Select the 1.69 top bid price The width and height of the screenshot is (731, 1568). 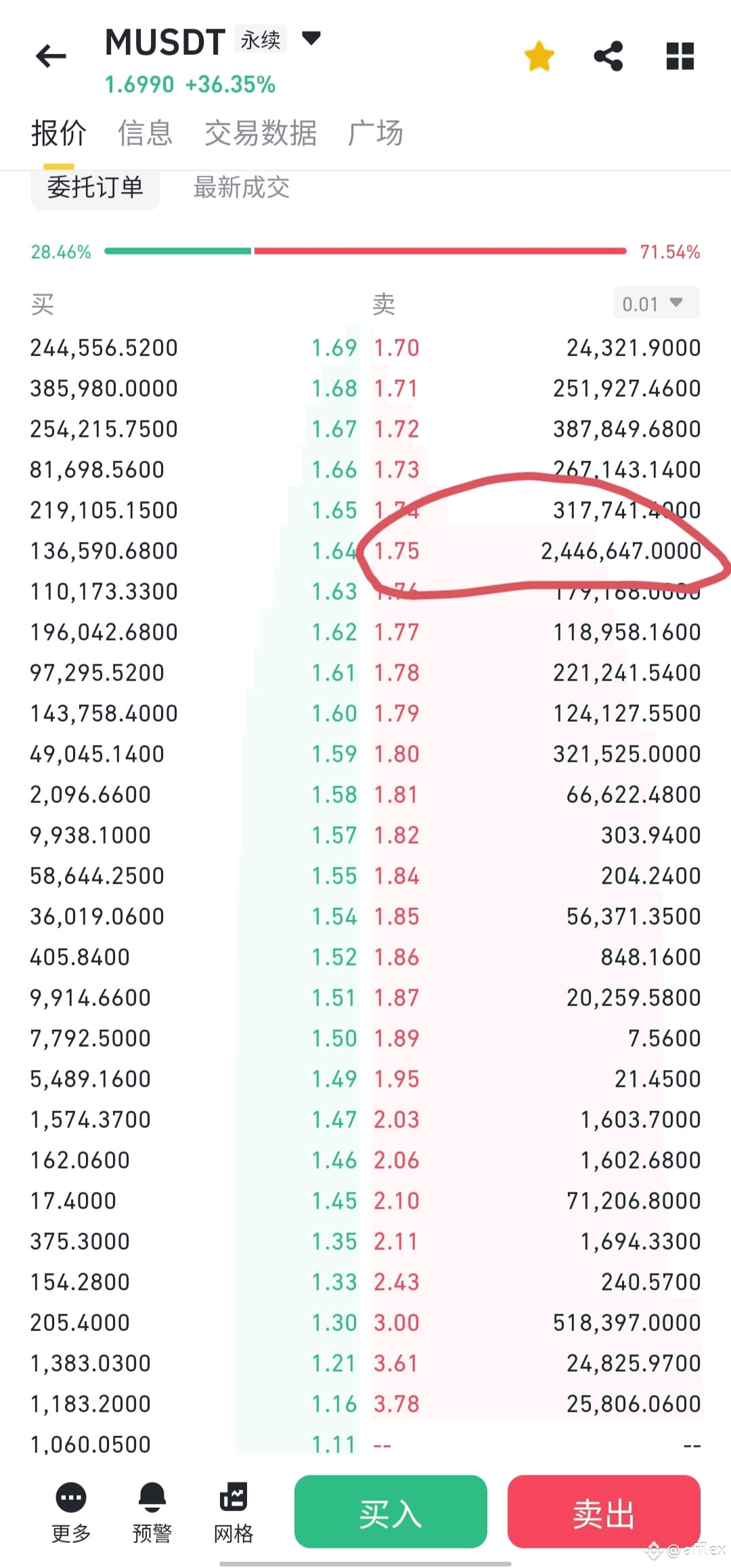pos(334,347)
